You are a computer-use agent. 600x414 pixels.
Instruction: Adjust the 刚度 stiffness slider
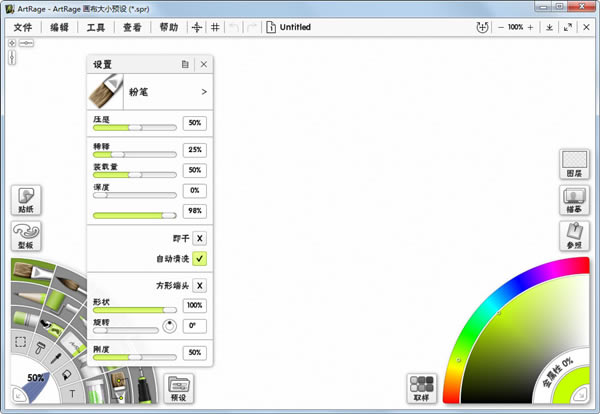135,357
